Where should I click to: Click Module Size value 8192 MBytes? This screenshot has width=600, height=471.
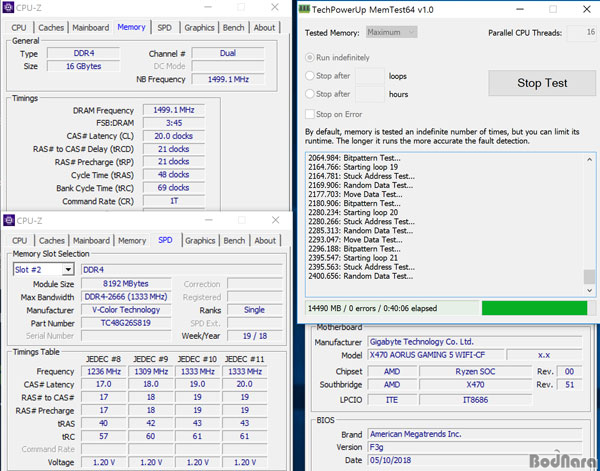[x=126, y=284]
